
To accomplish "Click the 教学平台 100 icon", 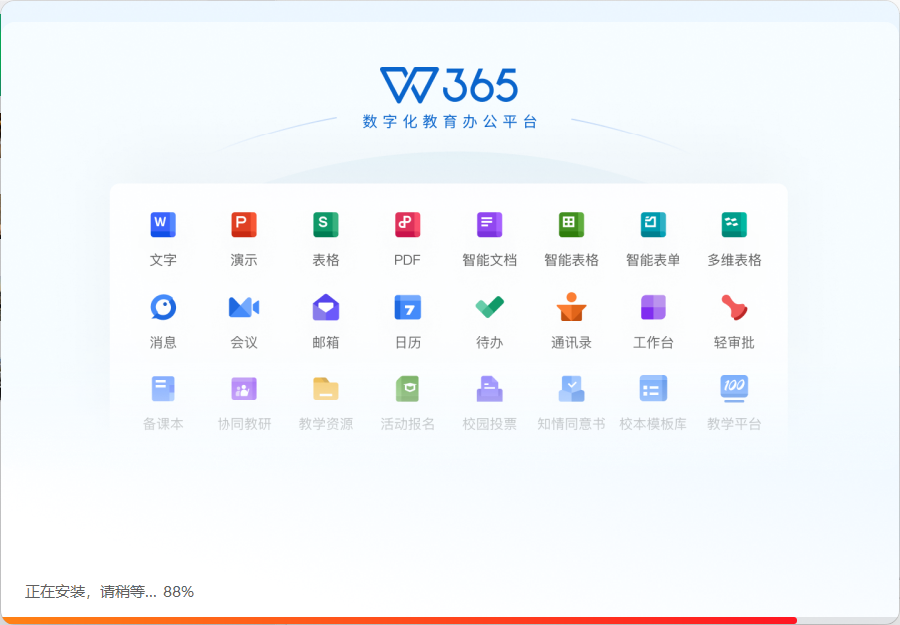I will [x=734, y=389].
